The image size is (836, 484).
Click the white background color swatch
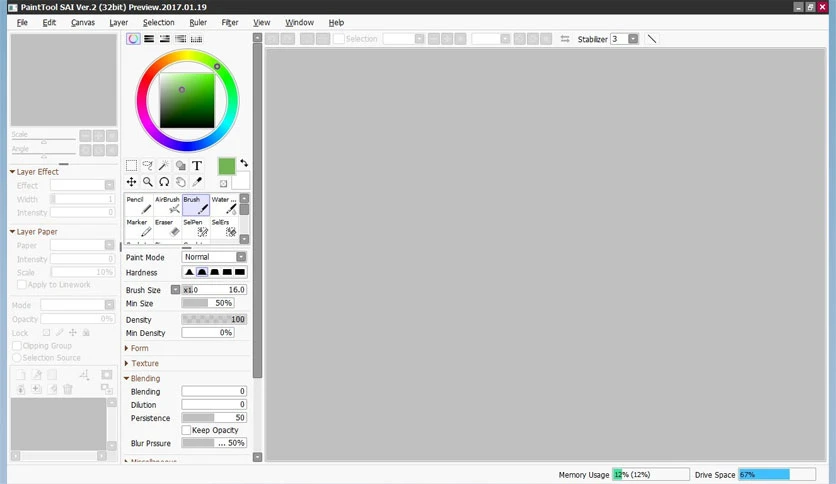(x=240, y=181)
